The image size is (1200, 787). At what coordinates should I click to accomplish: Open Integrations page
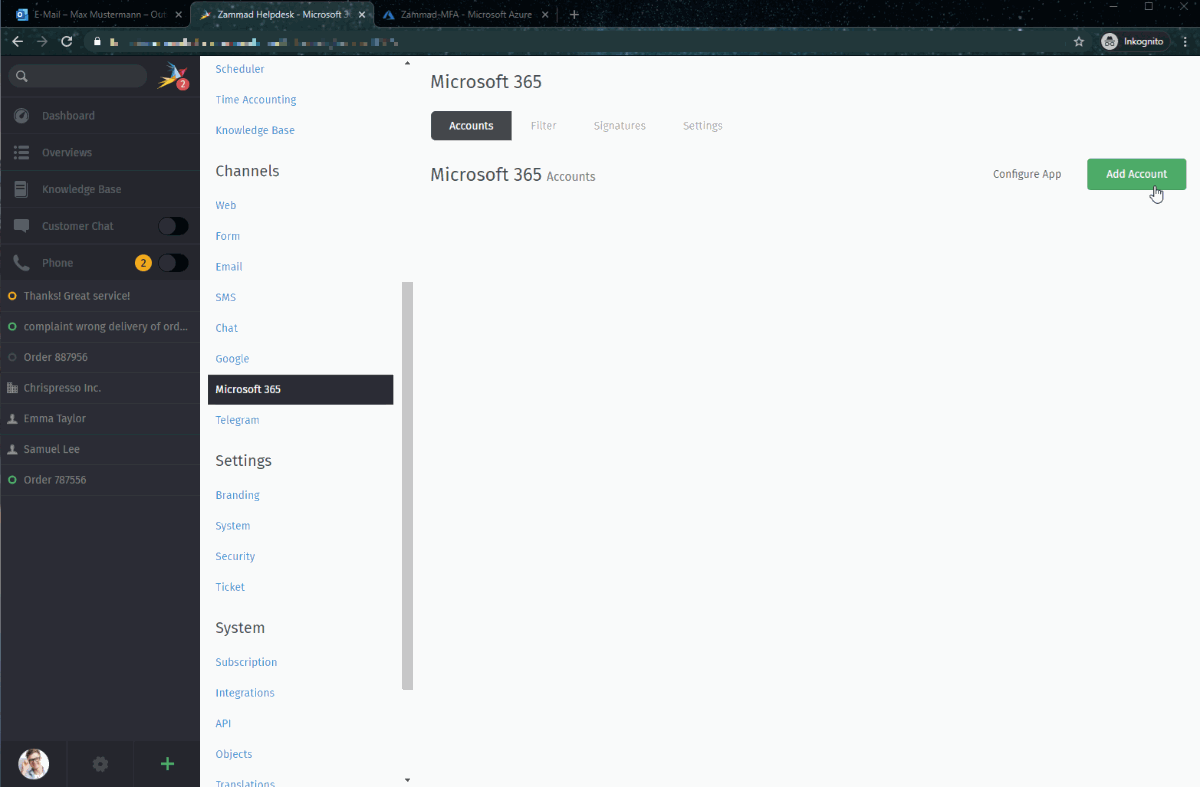click(245, 693)
